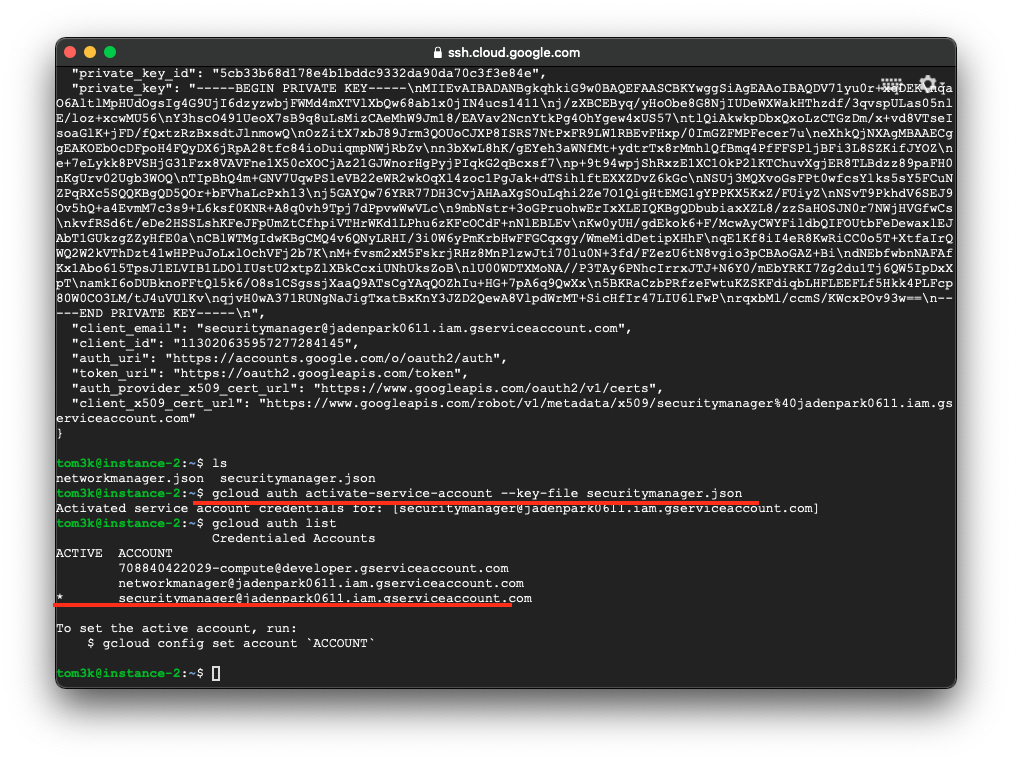Select the networkmanager@jadenpark0611 account row

click(x=321, y=583)
